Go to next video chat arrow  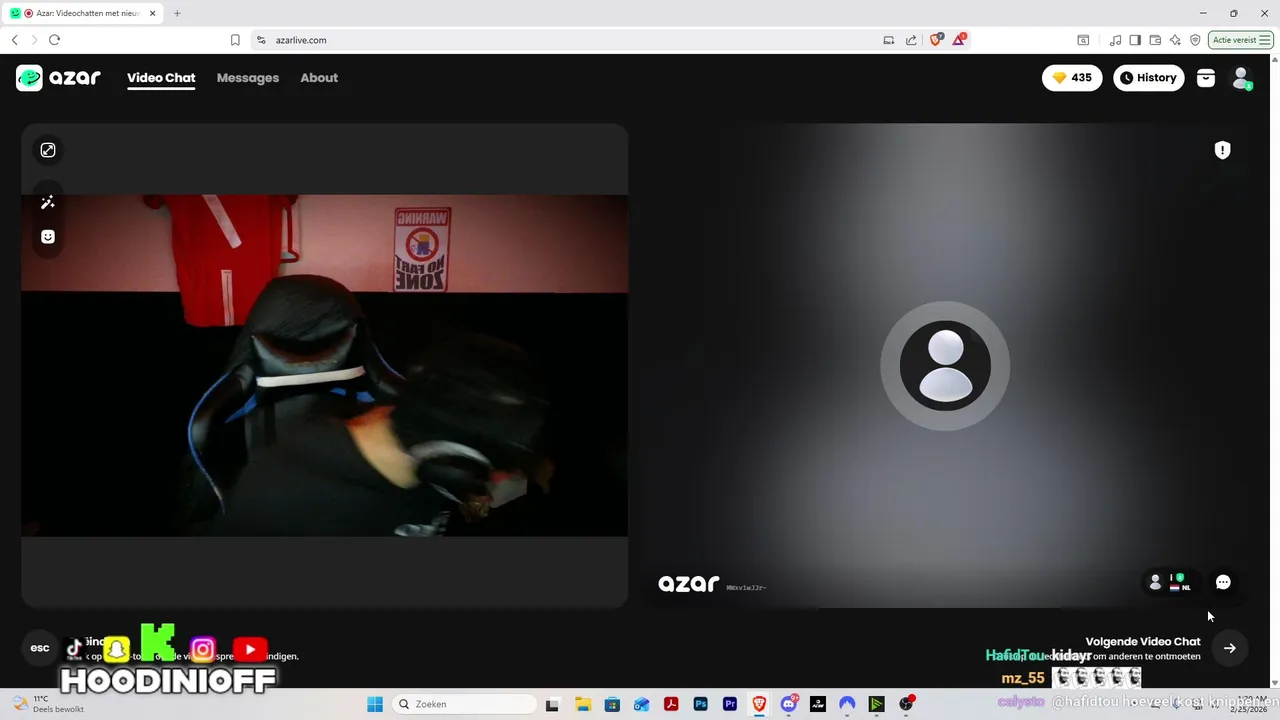click(1230, 648)
